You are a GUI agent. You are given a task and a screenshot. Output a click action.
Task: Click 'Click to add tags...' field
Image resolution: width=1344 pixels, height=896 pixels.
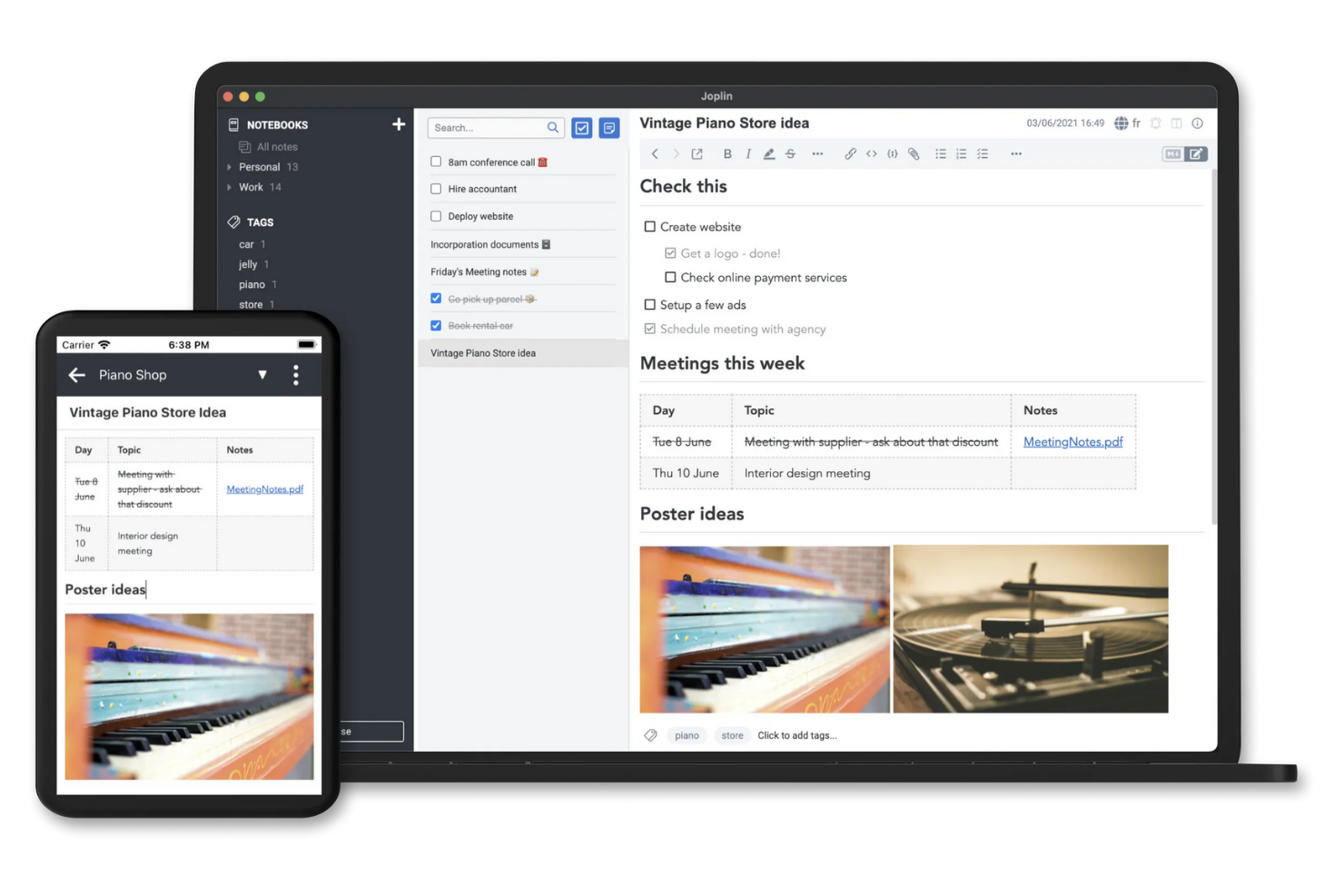click(796, 735)
